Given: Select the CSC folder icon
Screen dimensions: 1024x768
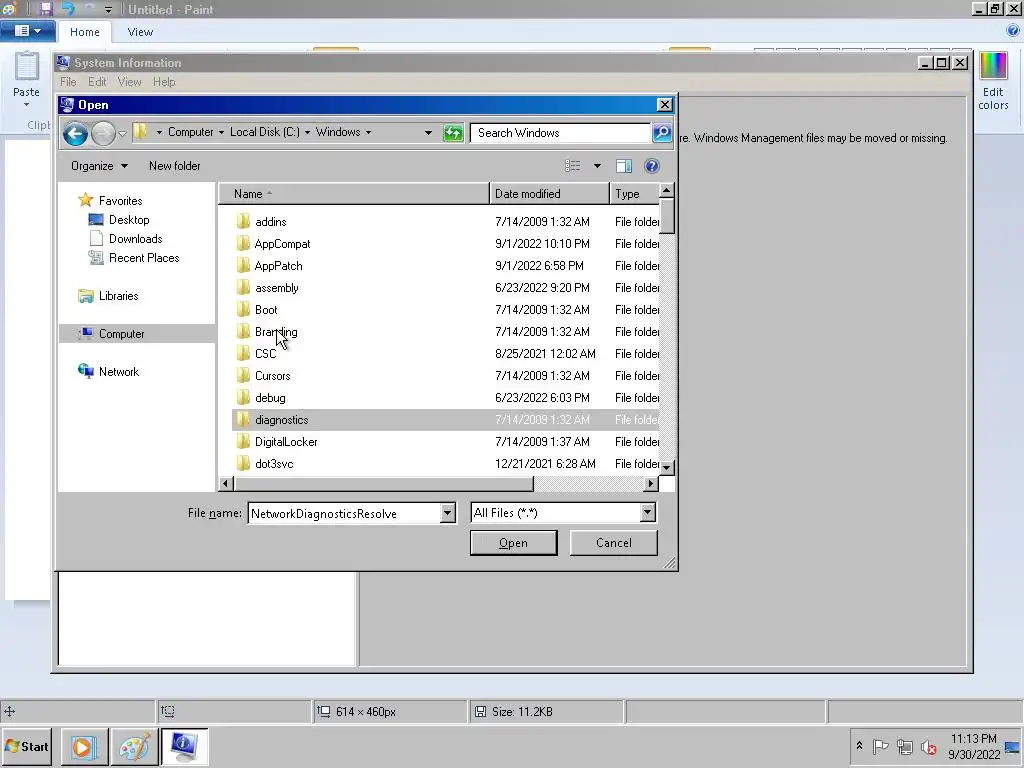Looking at the screenshot, I should point(243,353).
